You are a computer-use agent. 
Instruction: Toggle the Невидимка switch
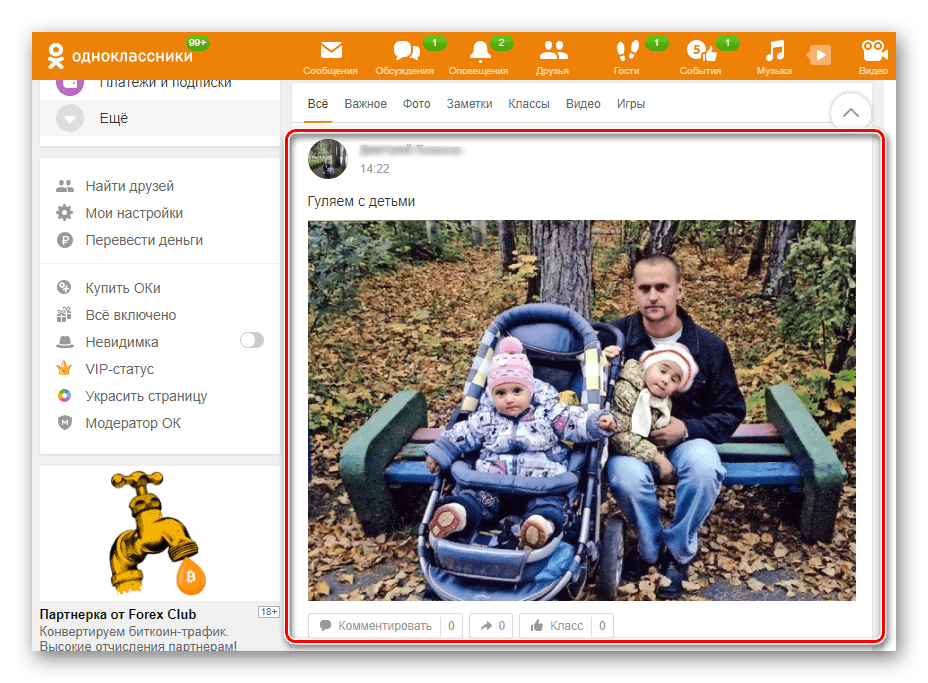pyautogui.click(x=252, y=340)
